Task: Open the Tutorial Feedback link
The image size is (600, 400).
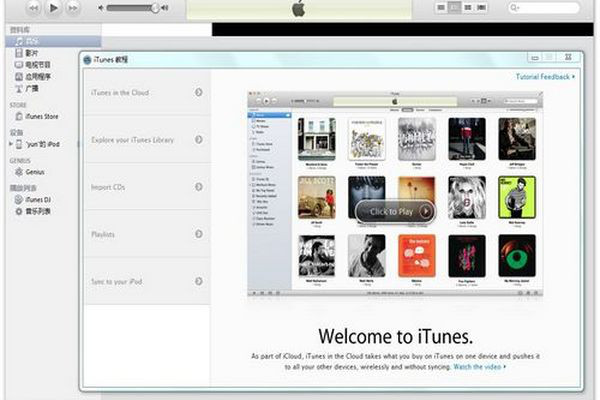Action: [545, 77]
